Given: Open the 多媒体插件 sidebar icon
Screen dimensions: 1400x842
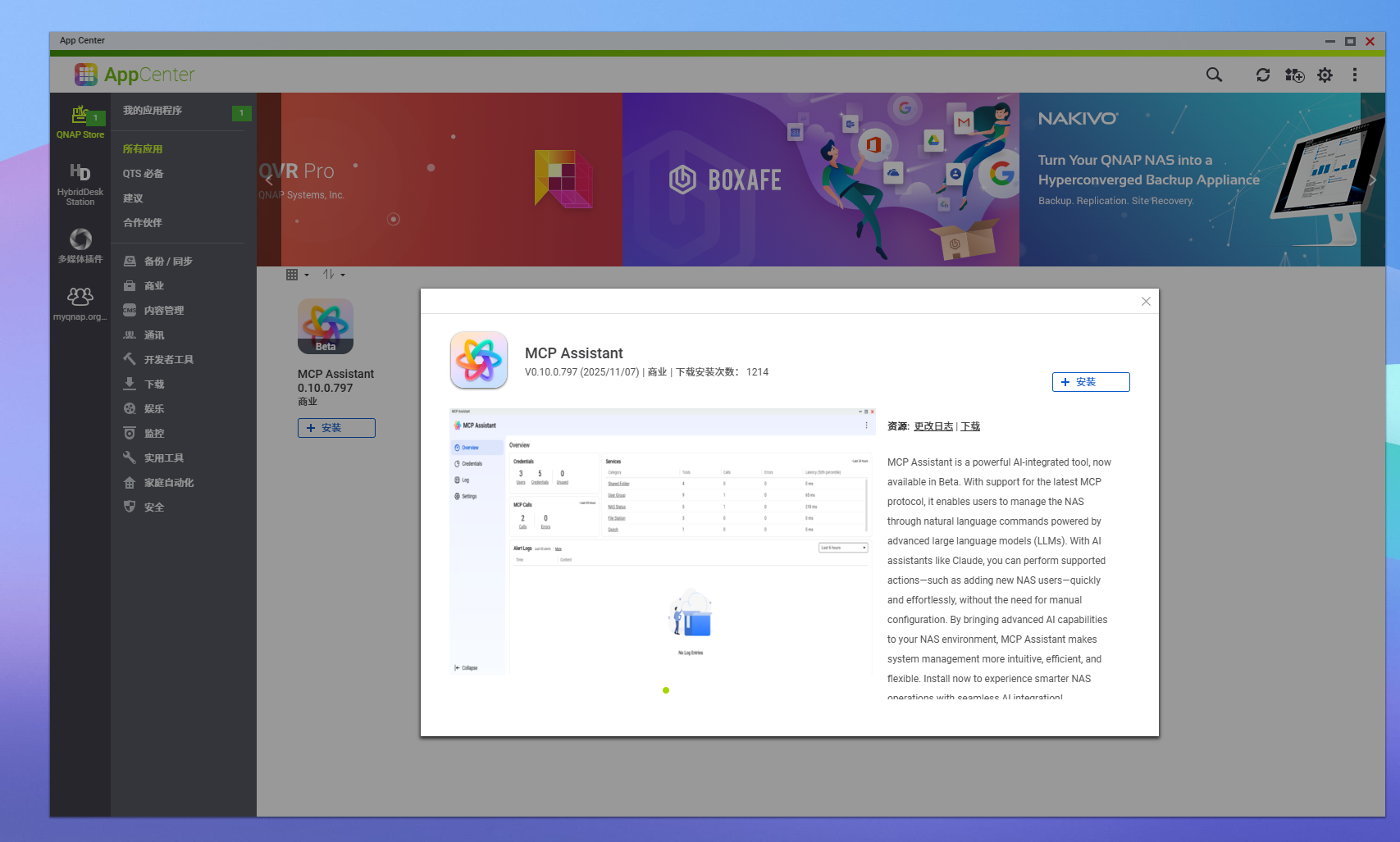Looking at the screenshot, I should coord(80,246).
